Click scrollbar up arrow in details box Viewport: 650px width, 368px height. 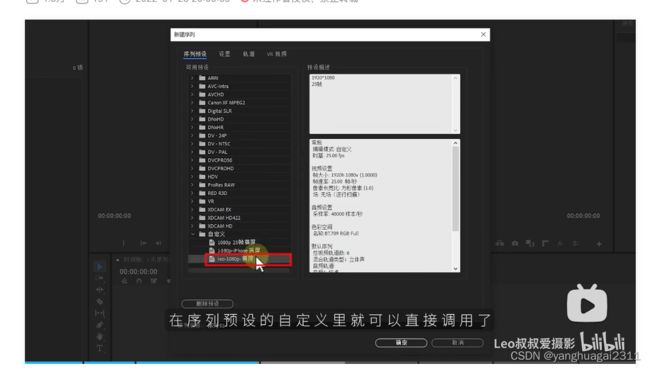pyautogui.click(x=456, y=143)
